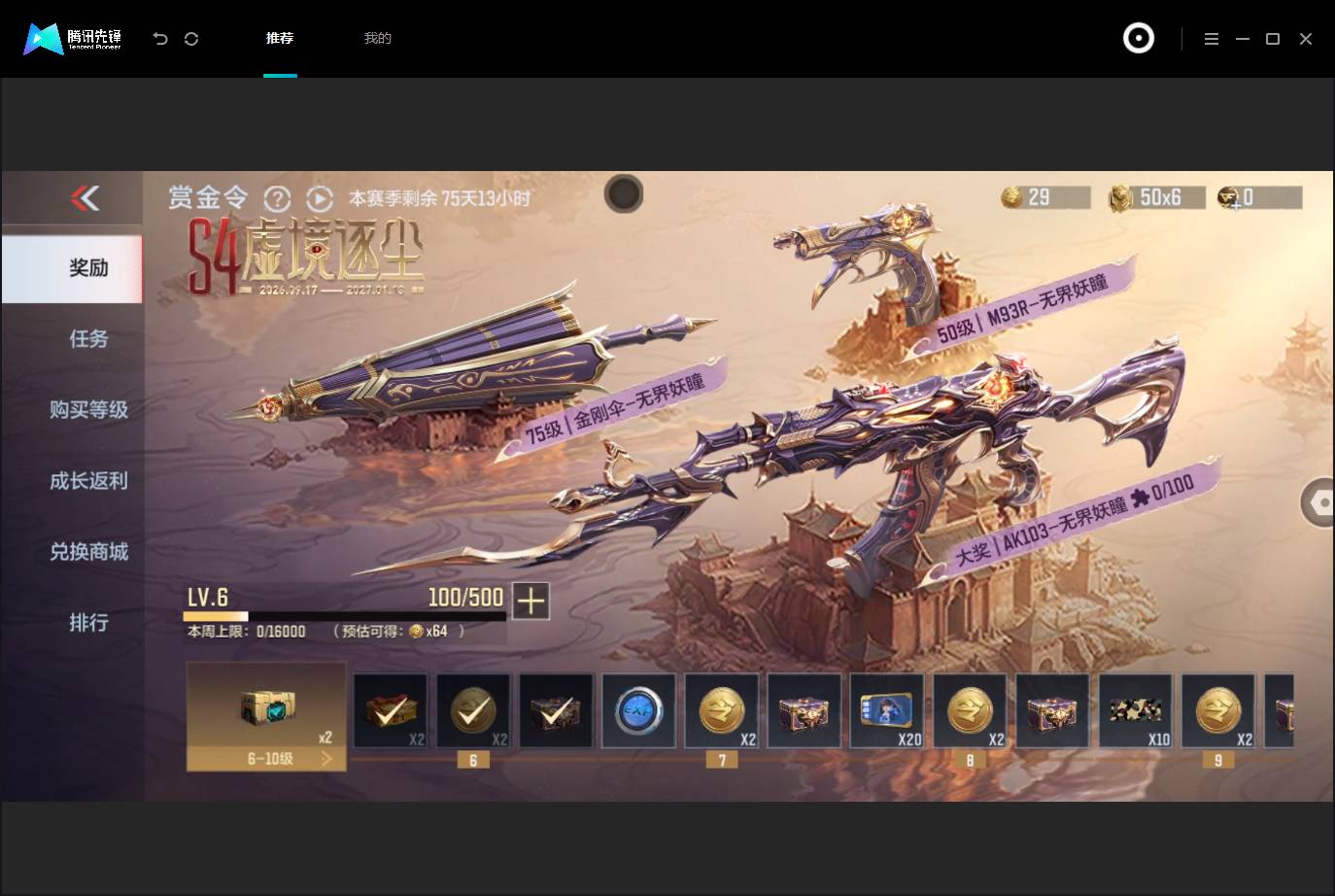Play the season intro video icon
The width and height of the screenshot is (1335, 896).
click(x=320, y=199)
